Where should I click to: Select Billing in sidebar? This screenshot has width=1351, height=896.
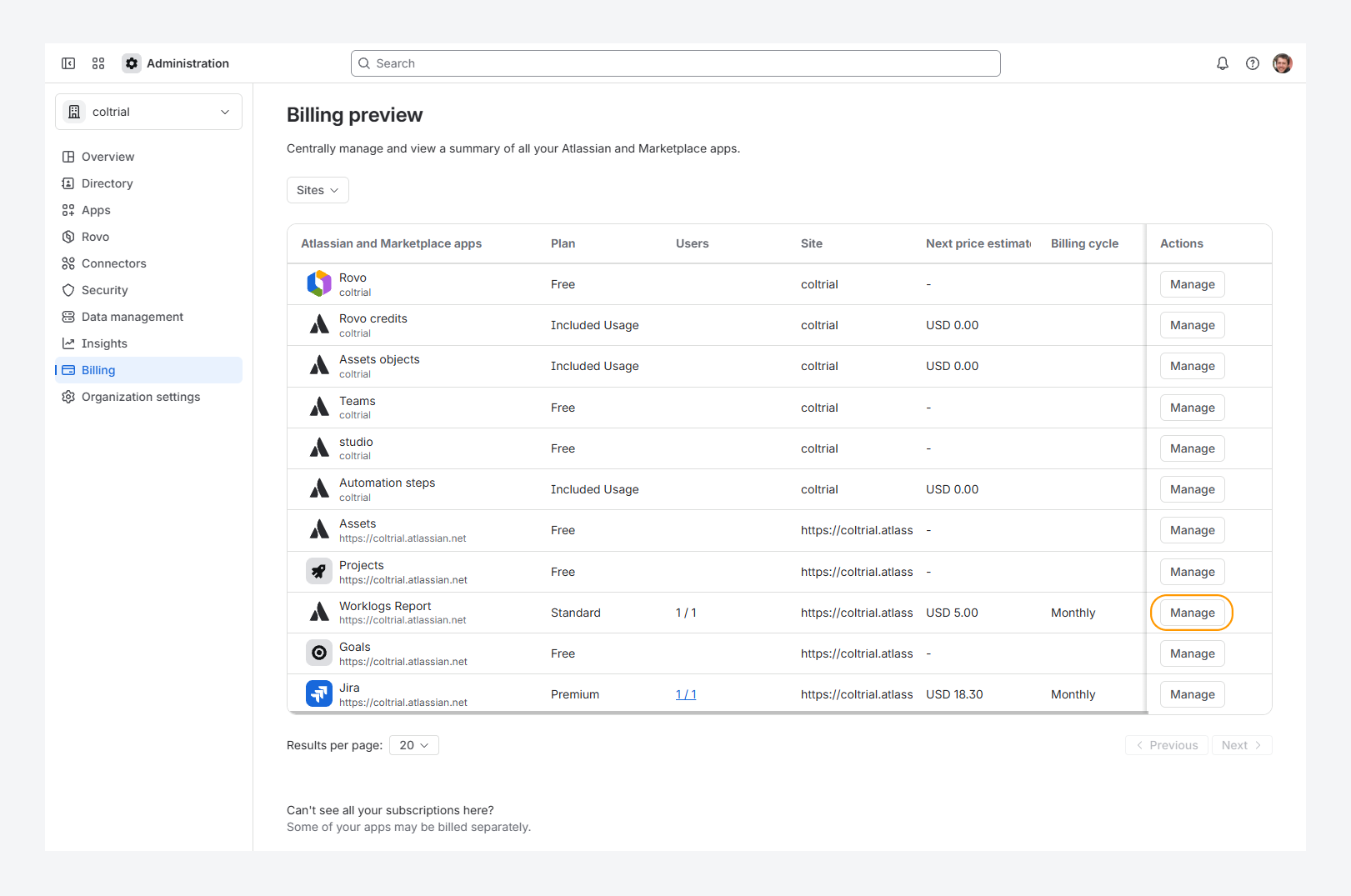point(148,370)
